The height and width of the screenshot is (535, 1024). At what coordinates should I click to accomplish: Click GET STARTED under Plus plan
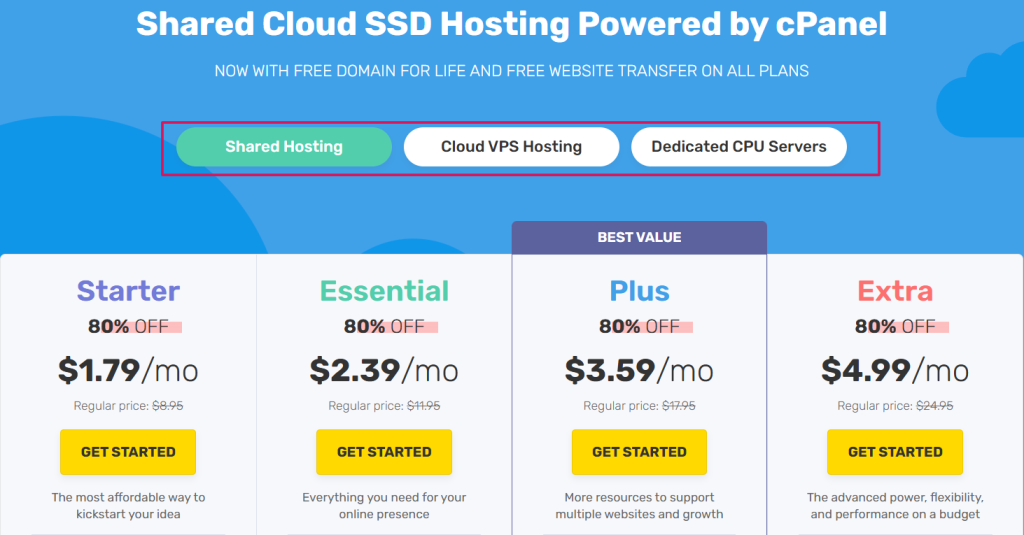(x=639, y=451)
